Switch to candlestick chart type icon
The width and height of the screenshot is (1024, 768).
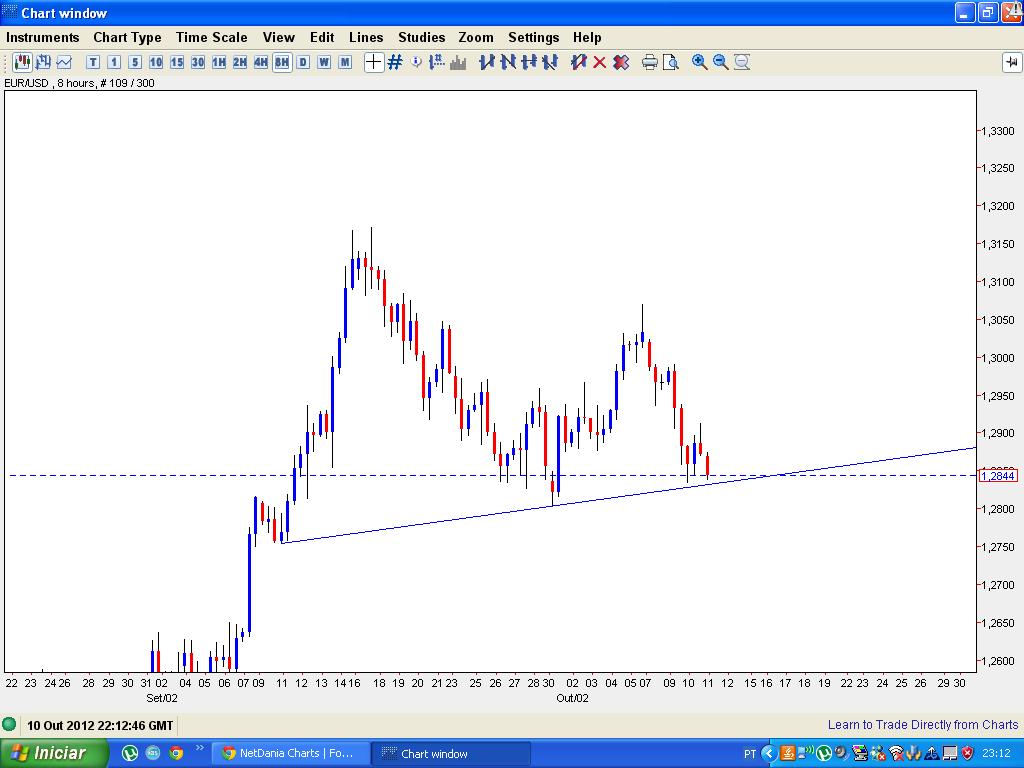[22, 62]
